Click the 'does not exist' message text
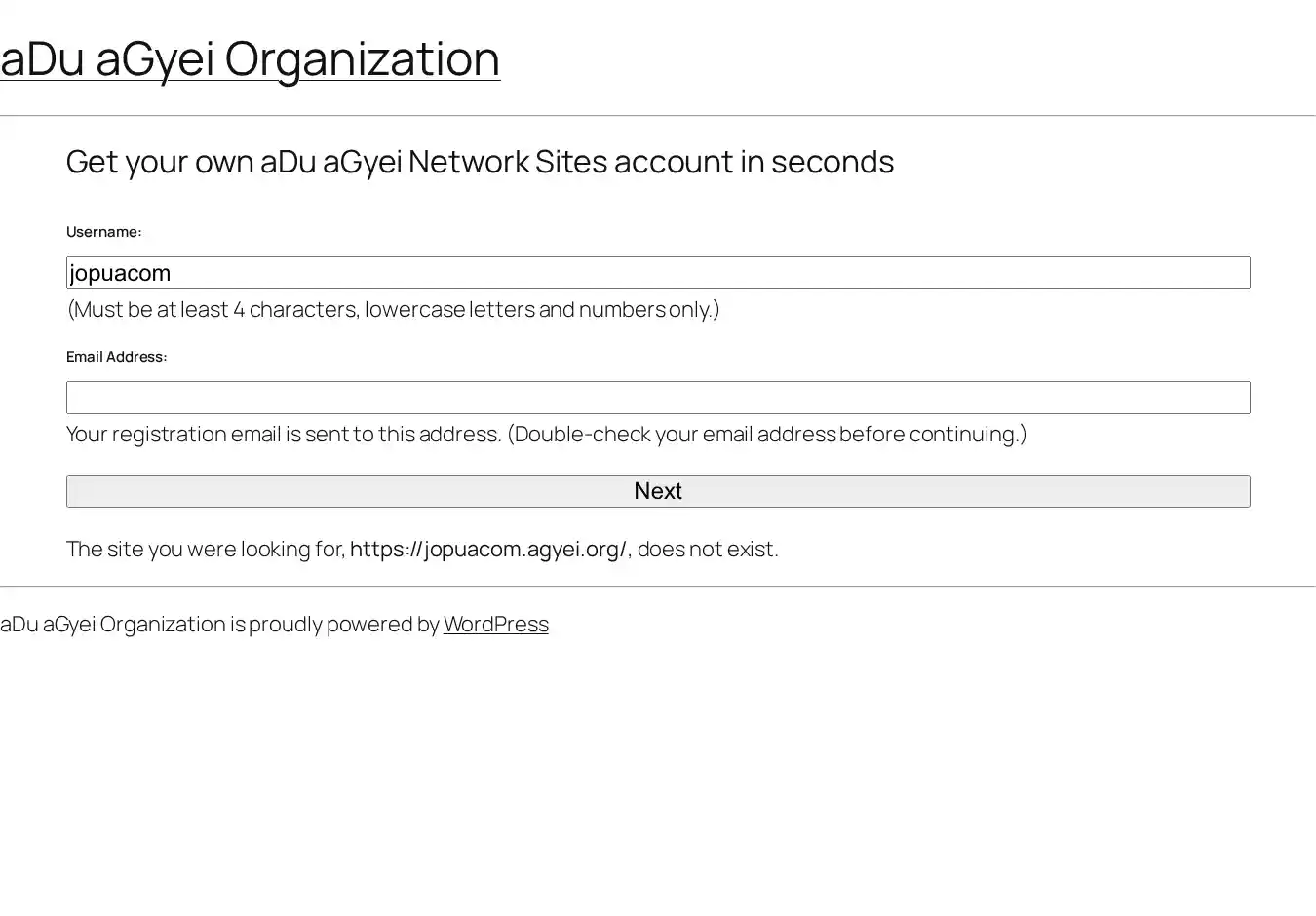This screenshot has height=916, width=1316. tap(708, 549)
